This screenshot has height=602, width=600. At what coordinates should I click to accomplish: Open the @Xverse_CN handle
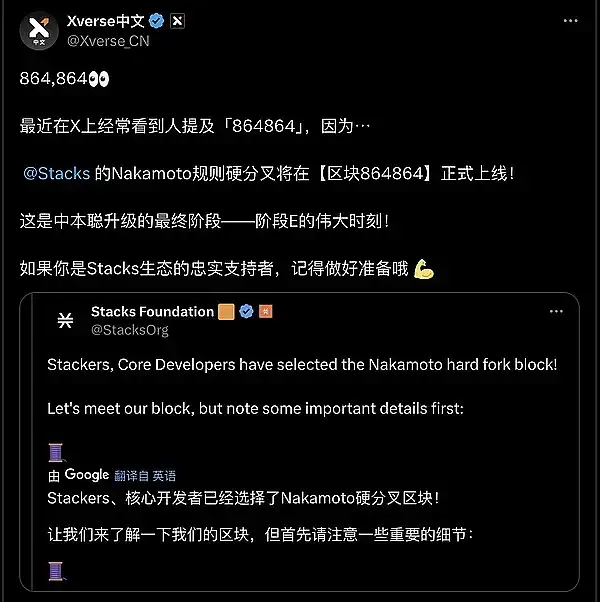point(108,41)
